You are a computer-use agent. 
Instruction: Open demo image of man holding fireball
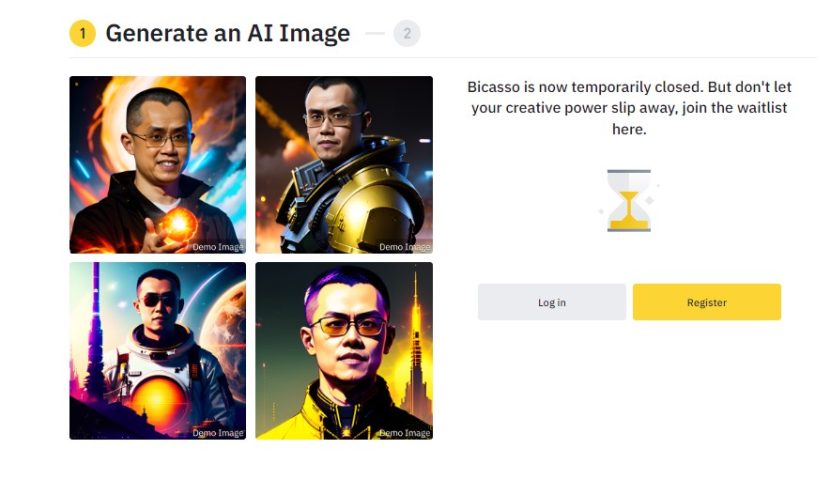point(157,165)
